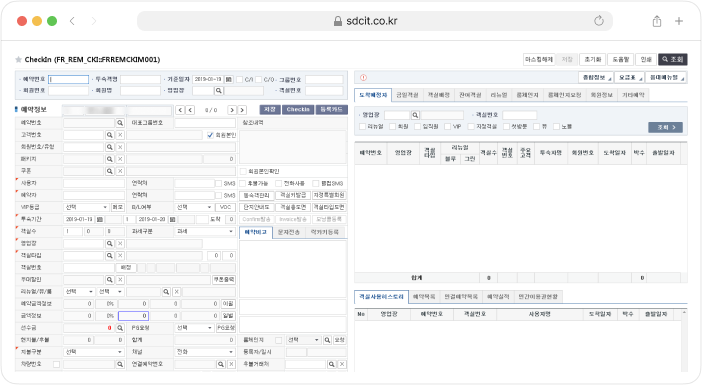This screenshot has width=702, height=385.
Task: Search the 회원번호/유형 field
Action: 110,147
